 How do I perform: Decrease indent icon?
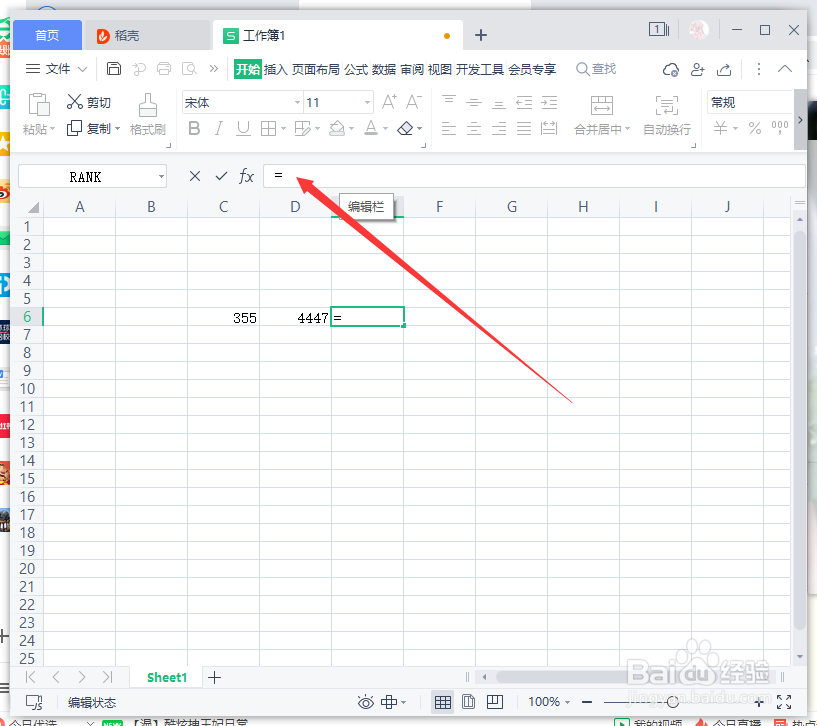click(x=524, y=102)
